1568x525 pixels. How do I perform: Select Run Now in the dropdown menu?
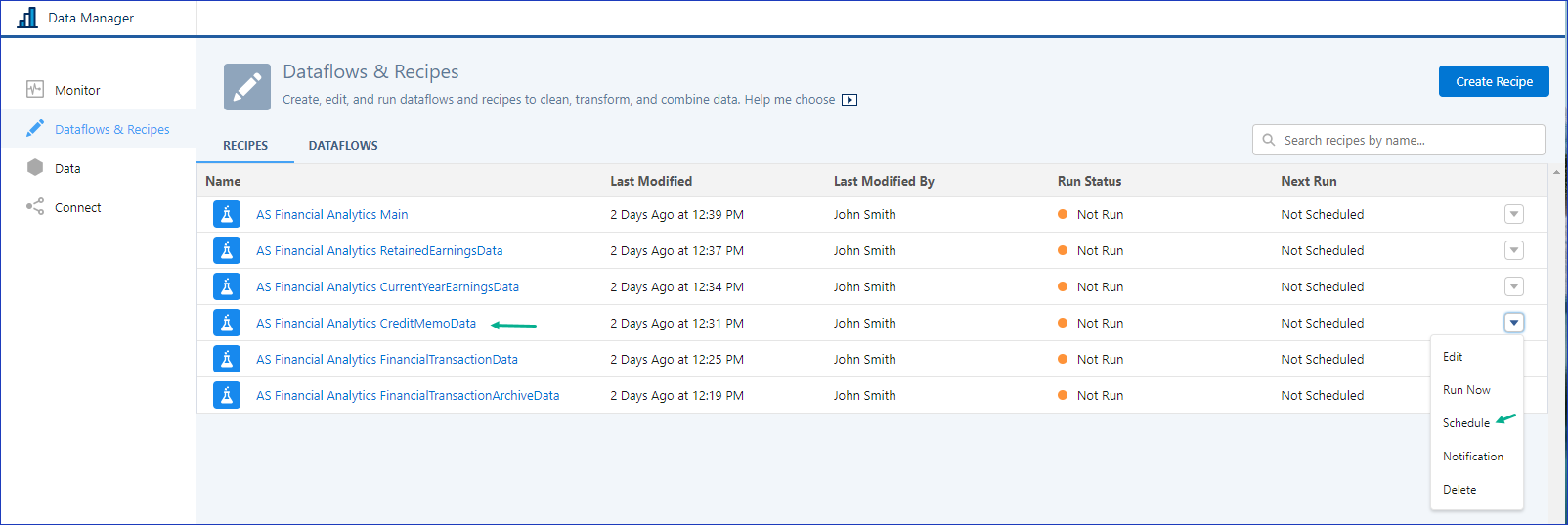tap(1466, 390)
